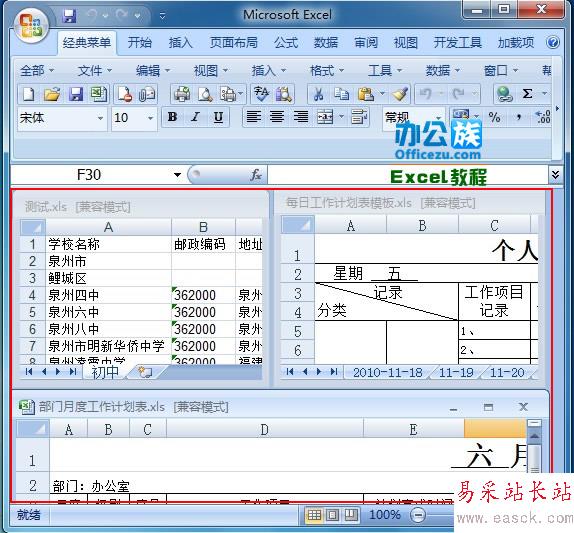Screen dimensions: 574x533
Task: Click the Undo arrow in classic toolbar
Action: pyautogui.click(x=425, y=94)
